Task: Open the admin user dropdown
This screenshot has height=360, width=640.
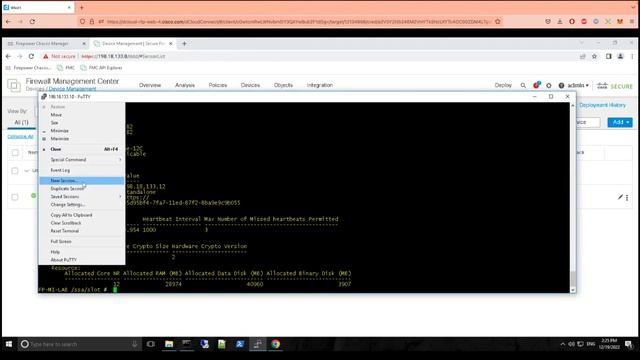Action: point(578,86)
